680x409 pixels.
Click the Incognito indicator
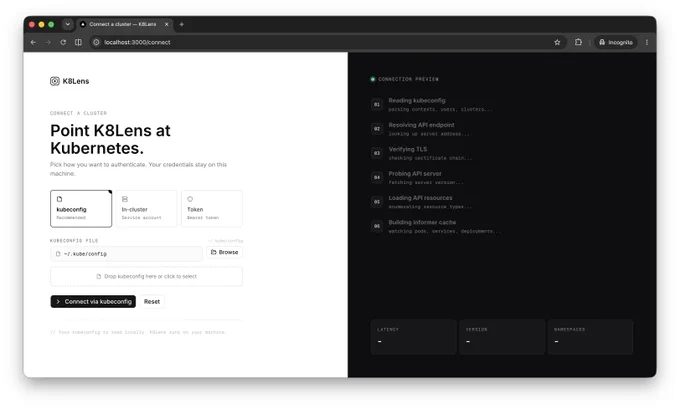616,42
